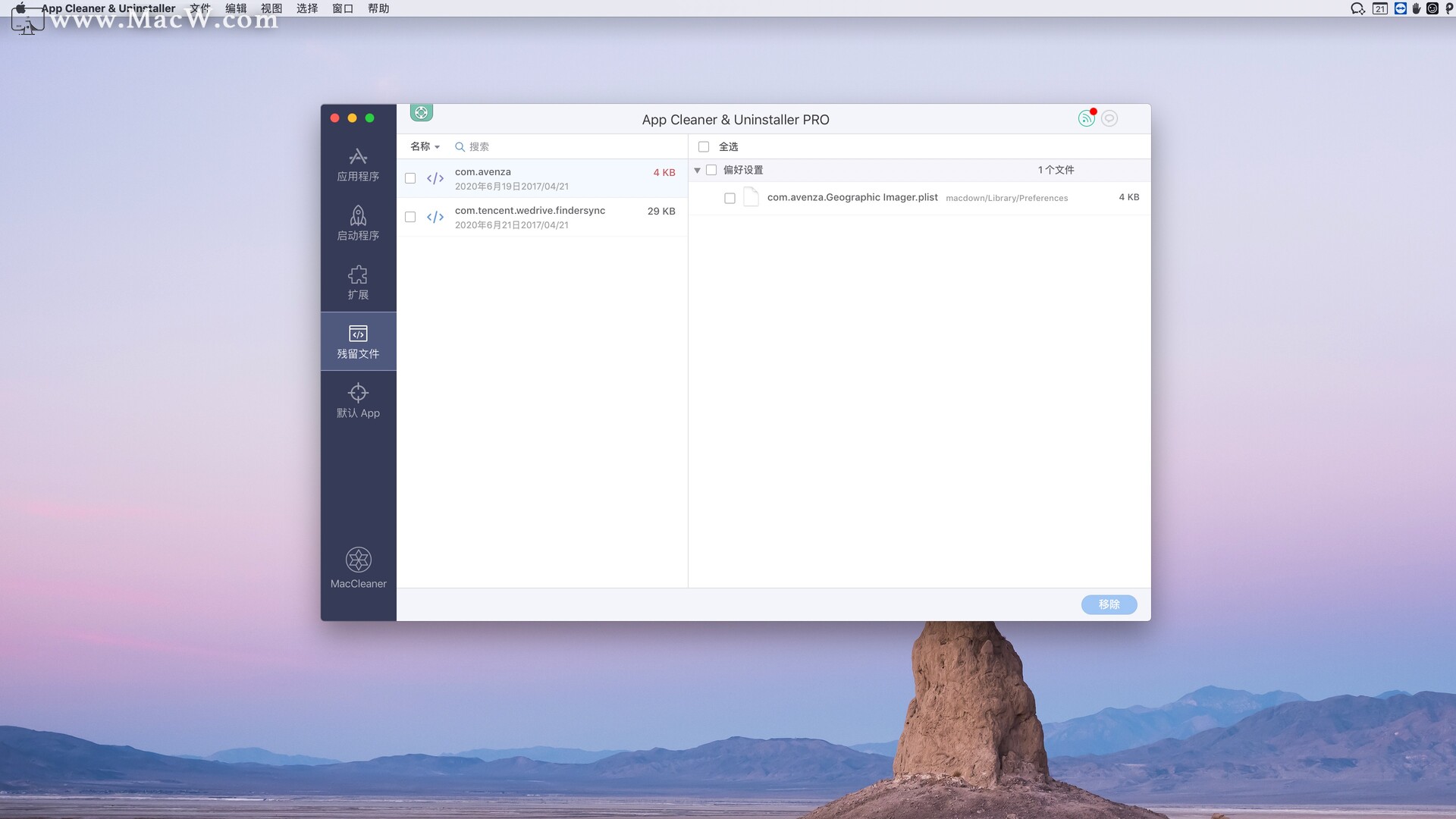This screenshot has width=1456, height=819.
Task: Click the green news feed icon
Action: tap(1086, 118)
